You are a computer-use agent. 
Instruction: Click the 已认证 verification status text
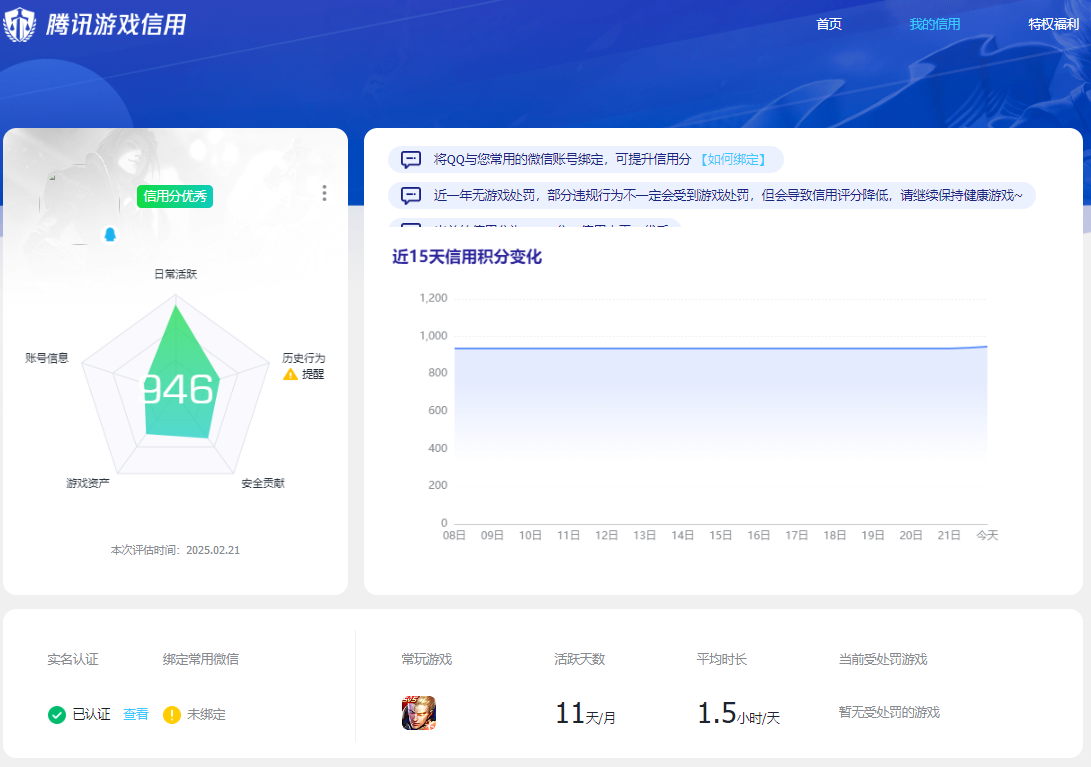pyautogui.click(x=92, y=715)
